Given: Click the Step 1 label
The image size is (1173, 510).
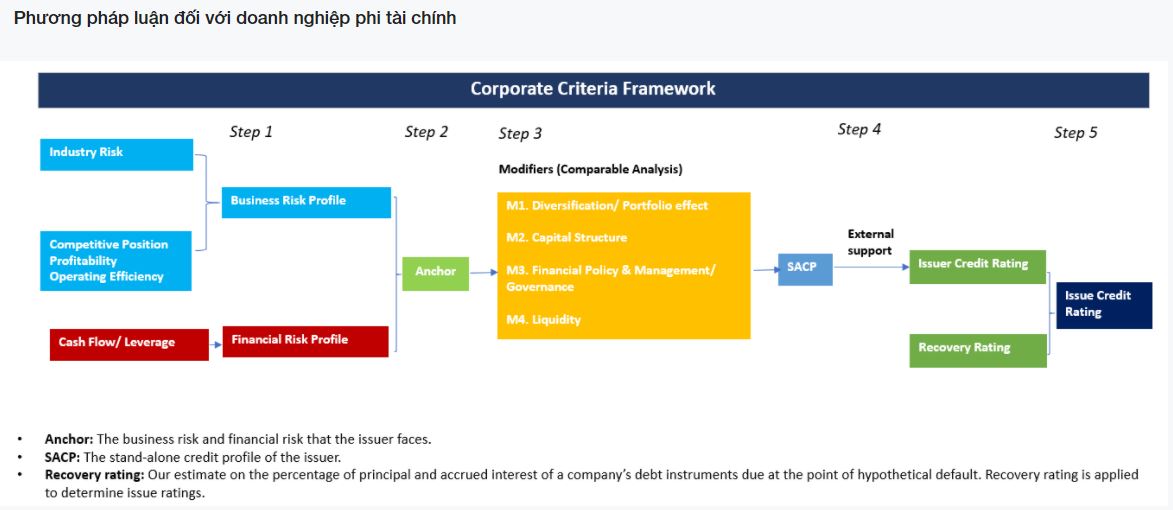Looking at the screenshot, I should [x=251, y=132].
